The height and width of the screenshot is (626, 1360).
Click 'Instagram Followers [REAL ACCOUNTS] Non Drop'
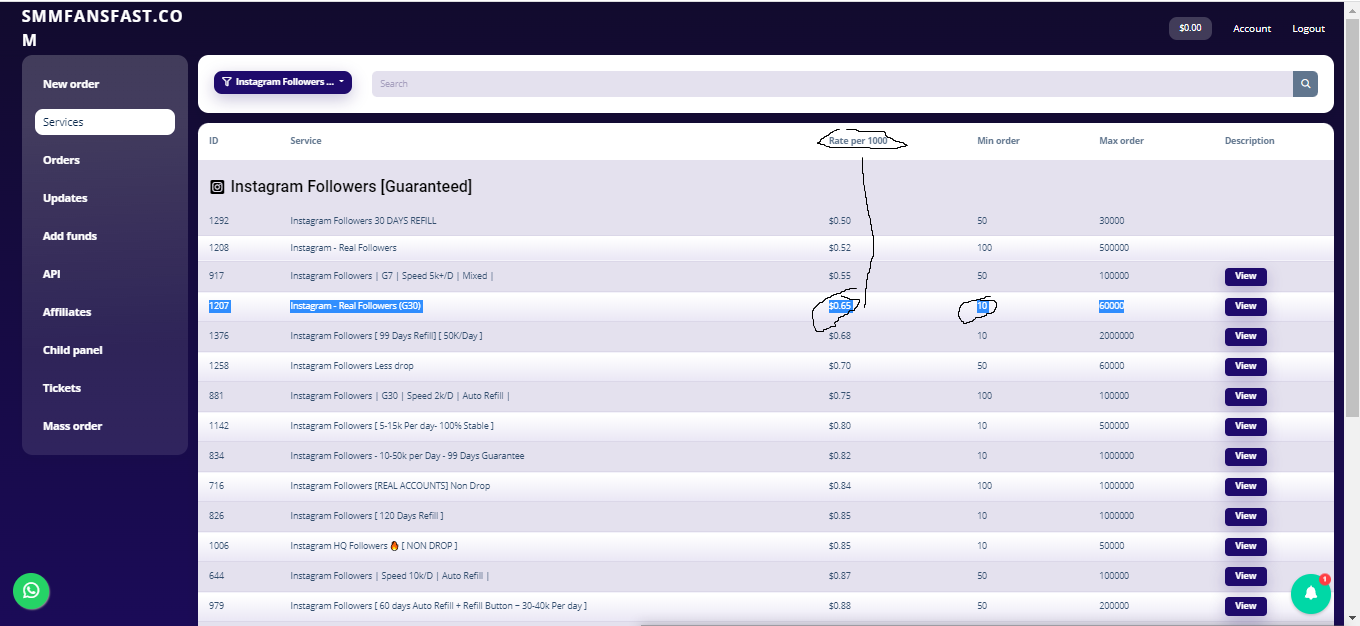(390, 486)
